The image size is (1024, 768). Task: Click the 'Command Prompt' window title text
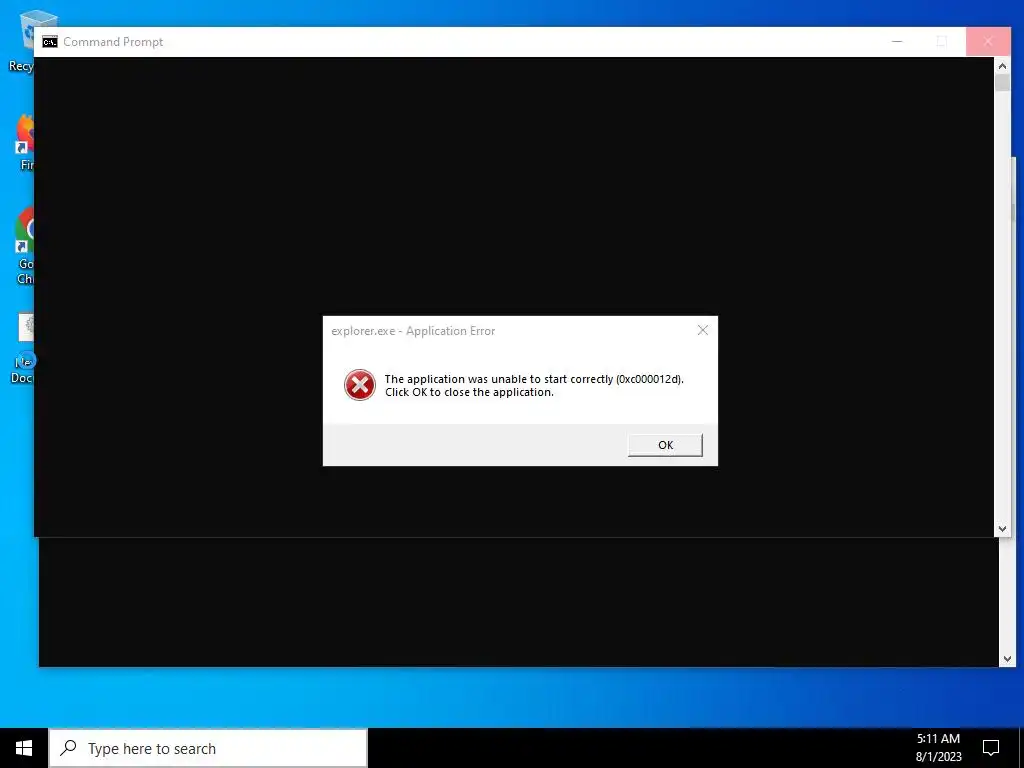pyautogui.click(x=113, y=42)
